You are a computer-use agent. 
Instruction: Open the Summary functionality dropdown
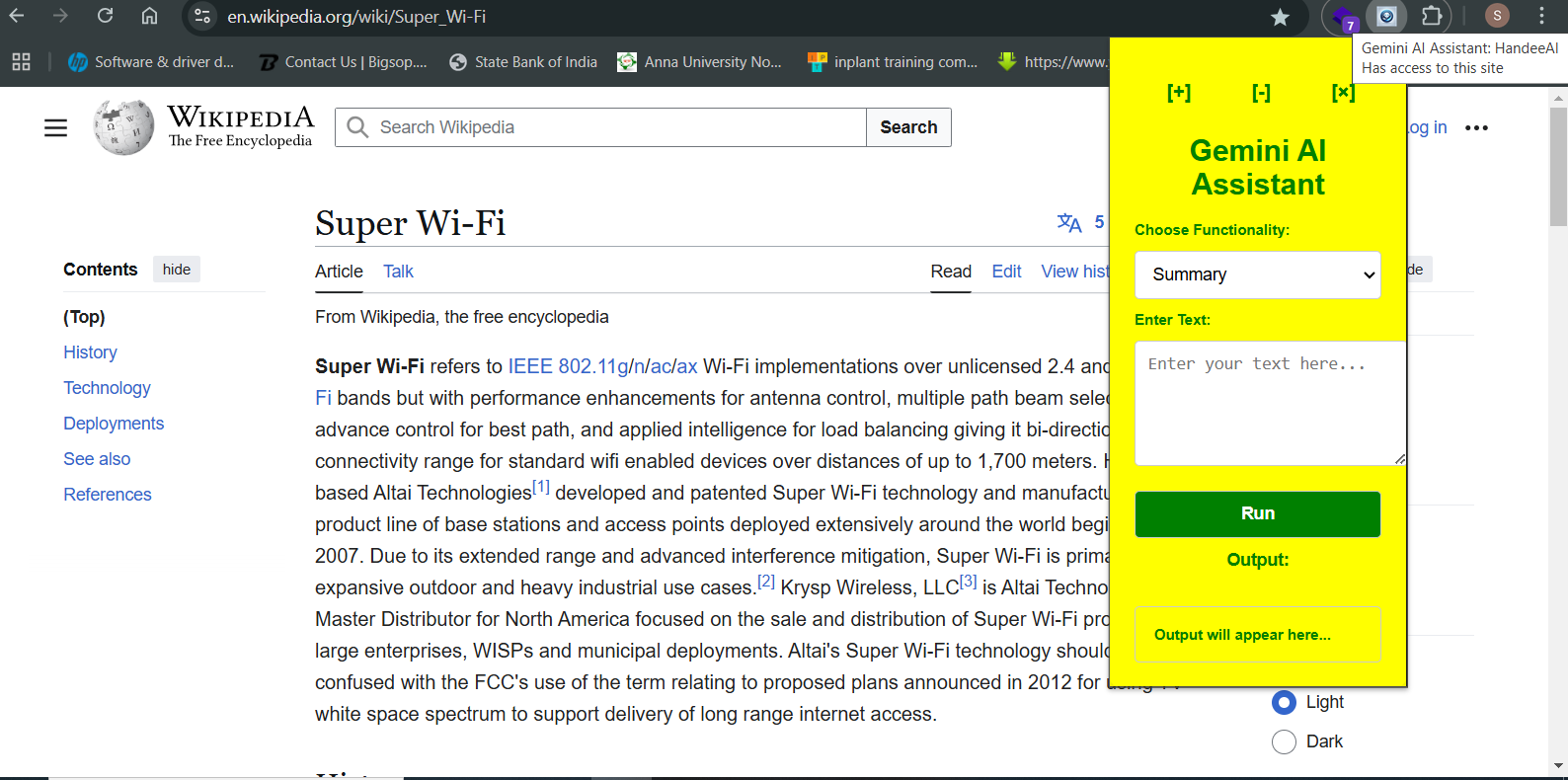coord(1258,274)
